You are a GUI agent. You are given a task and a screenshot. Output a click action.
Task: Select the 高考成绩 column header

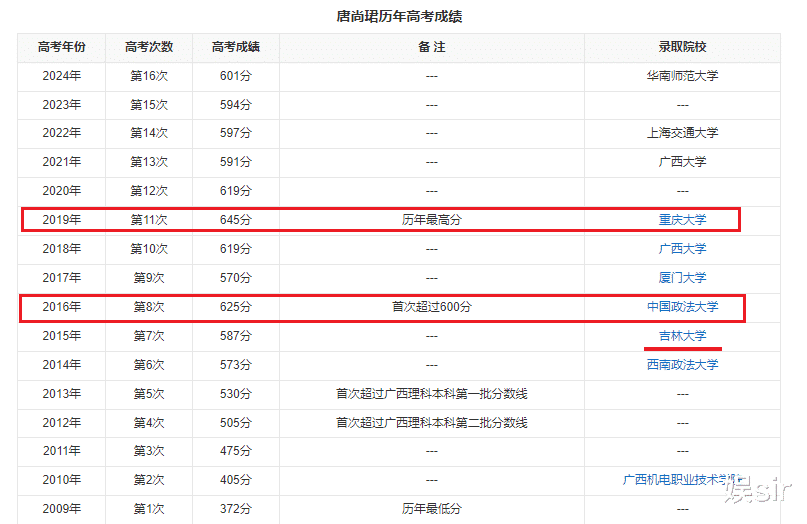(x=236, y=47)
